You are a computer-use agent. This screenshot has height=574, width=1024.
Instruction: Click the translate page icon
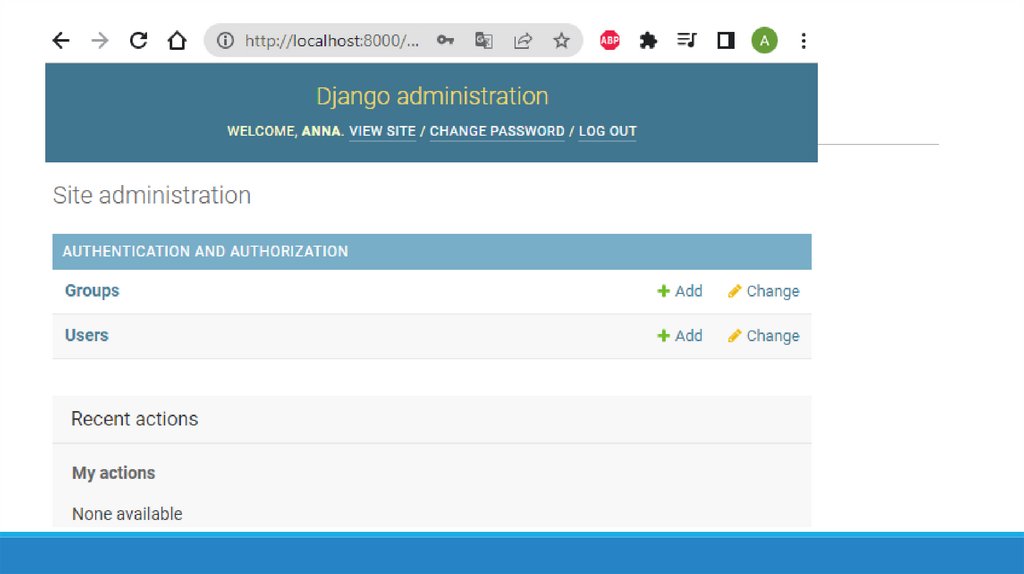[484, 40]
